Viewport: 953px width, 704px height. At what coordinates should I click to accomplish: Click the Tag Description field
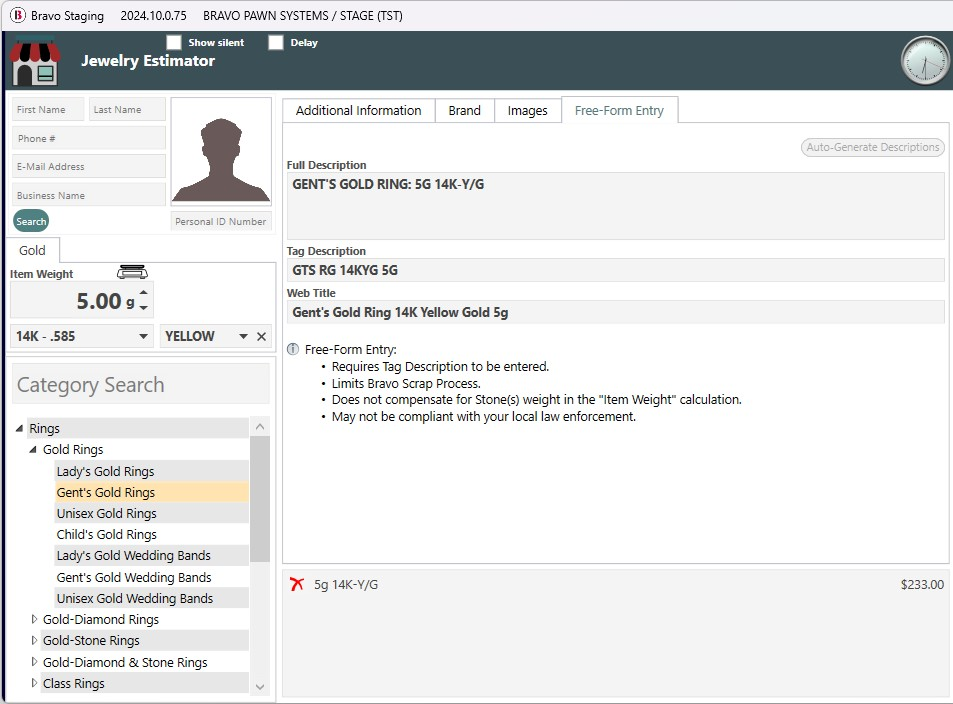616,270
